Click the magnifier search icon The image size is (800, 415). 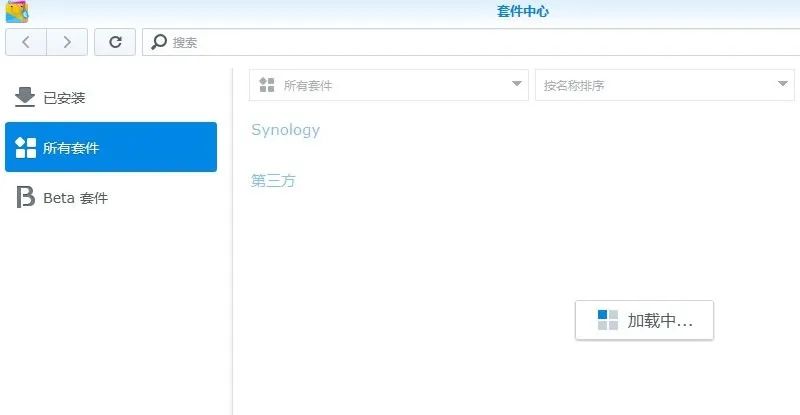tap(159, 42)
